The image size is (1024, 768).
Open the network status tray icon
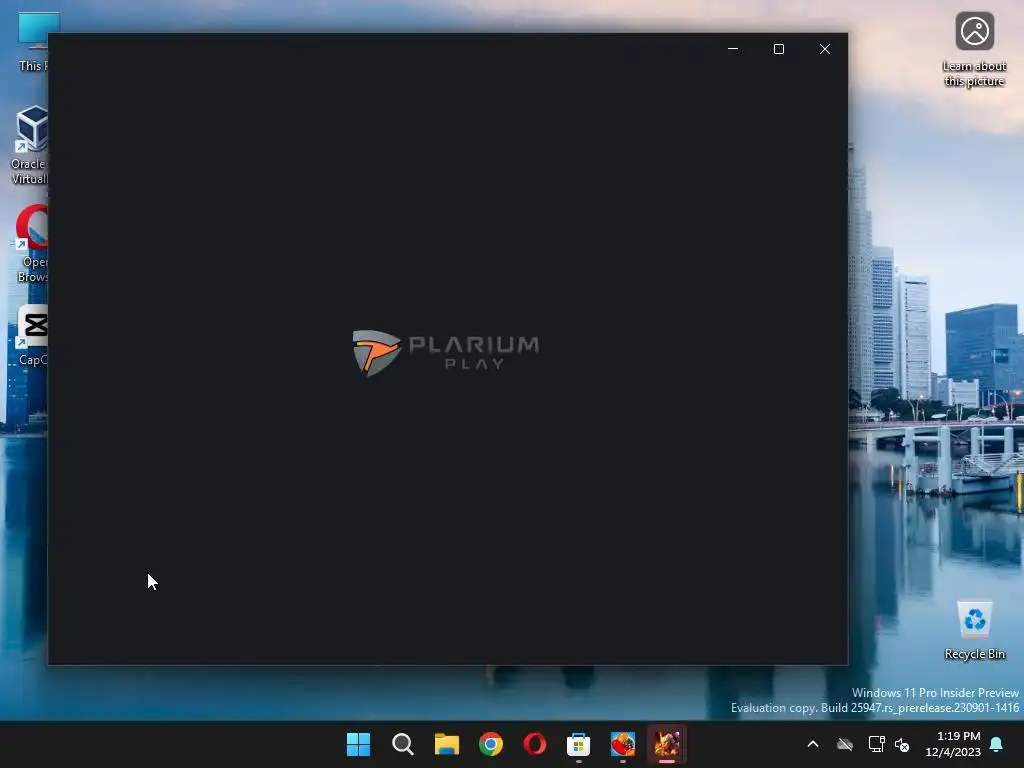[876, 744]
